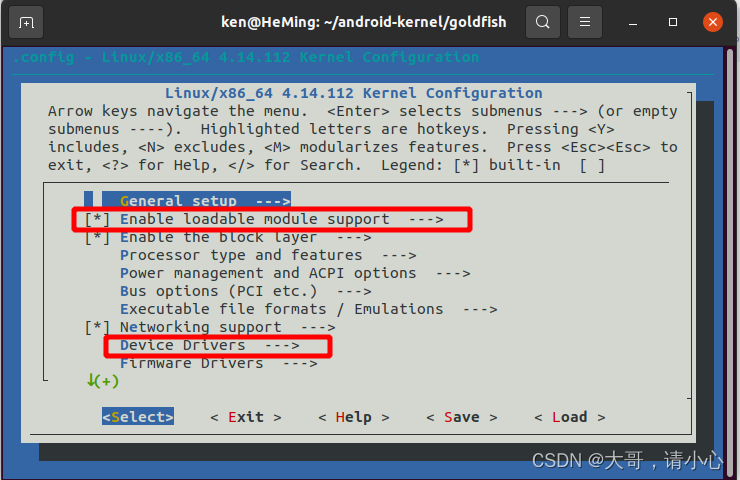Click the Select button
740x480 pixels.
138,417
